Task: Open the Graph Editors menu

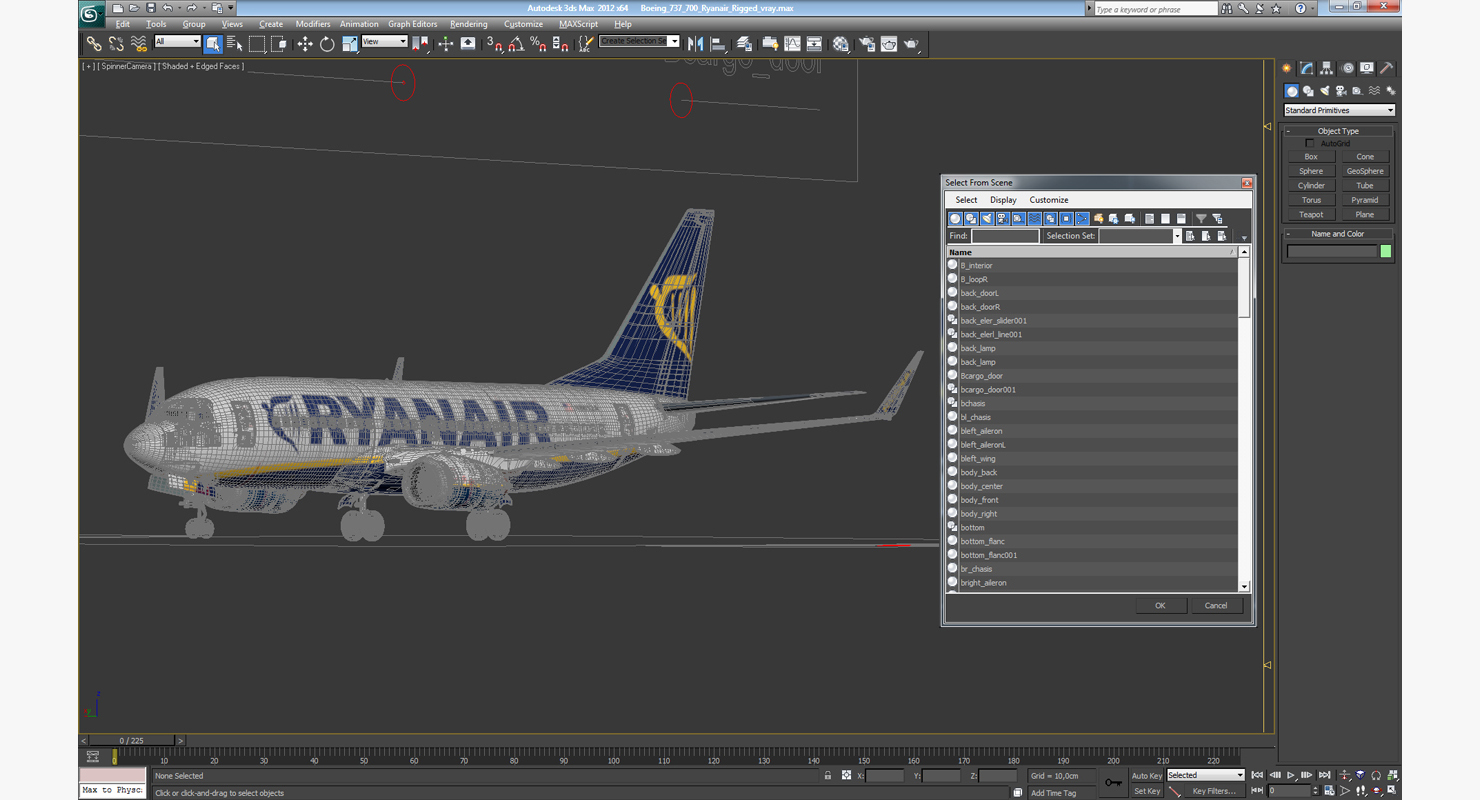Action: 413,24
